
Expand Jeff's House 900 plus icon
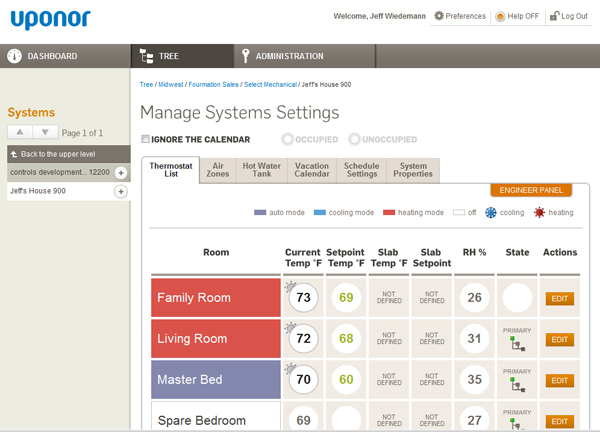pos(121,191)
